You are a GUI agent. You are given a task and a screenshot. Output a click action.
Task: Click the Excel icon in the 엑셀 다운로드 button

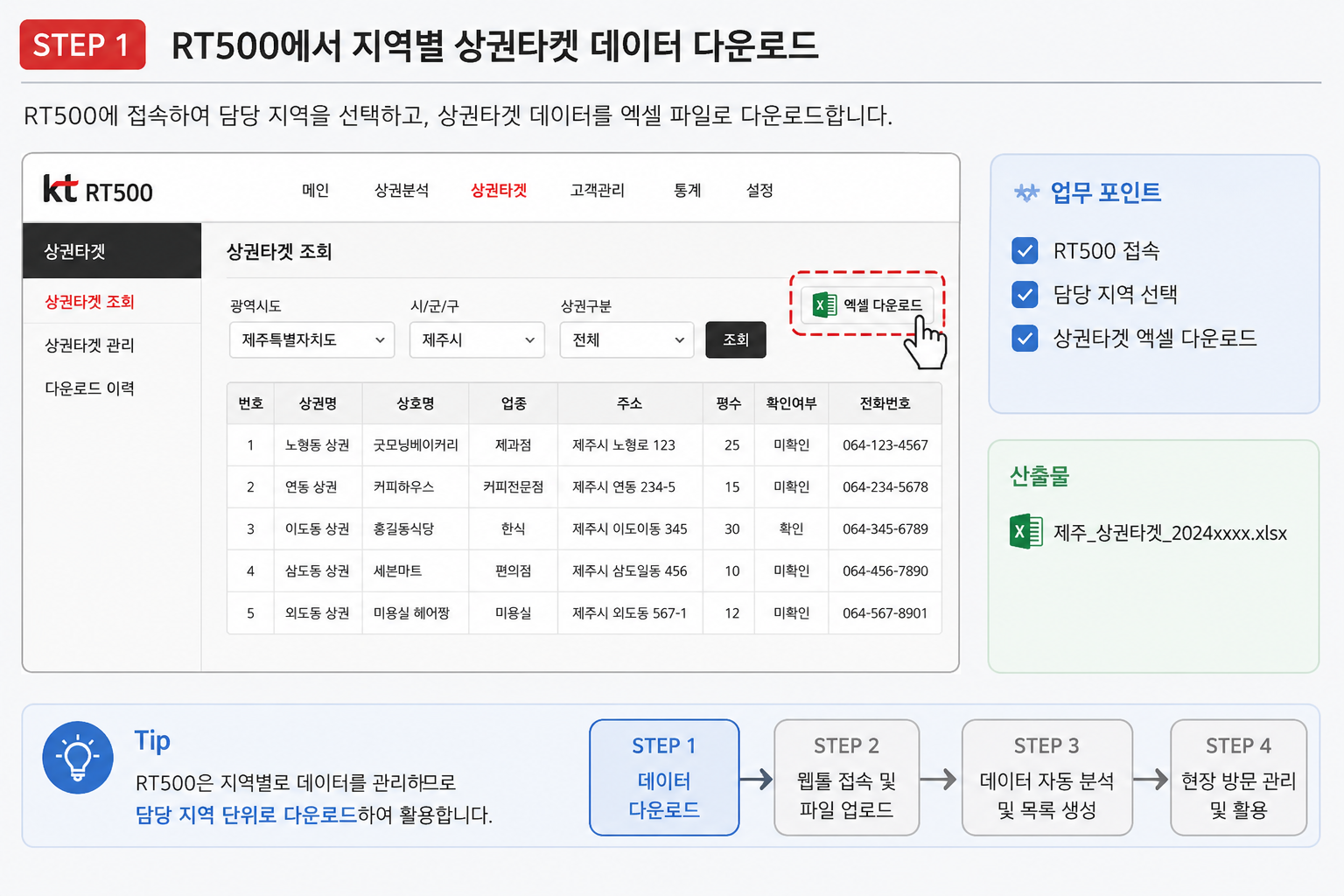pos(824,304)
